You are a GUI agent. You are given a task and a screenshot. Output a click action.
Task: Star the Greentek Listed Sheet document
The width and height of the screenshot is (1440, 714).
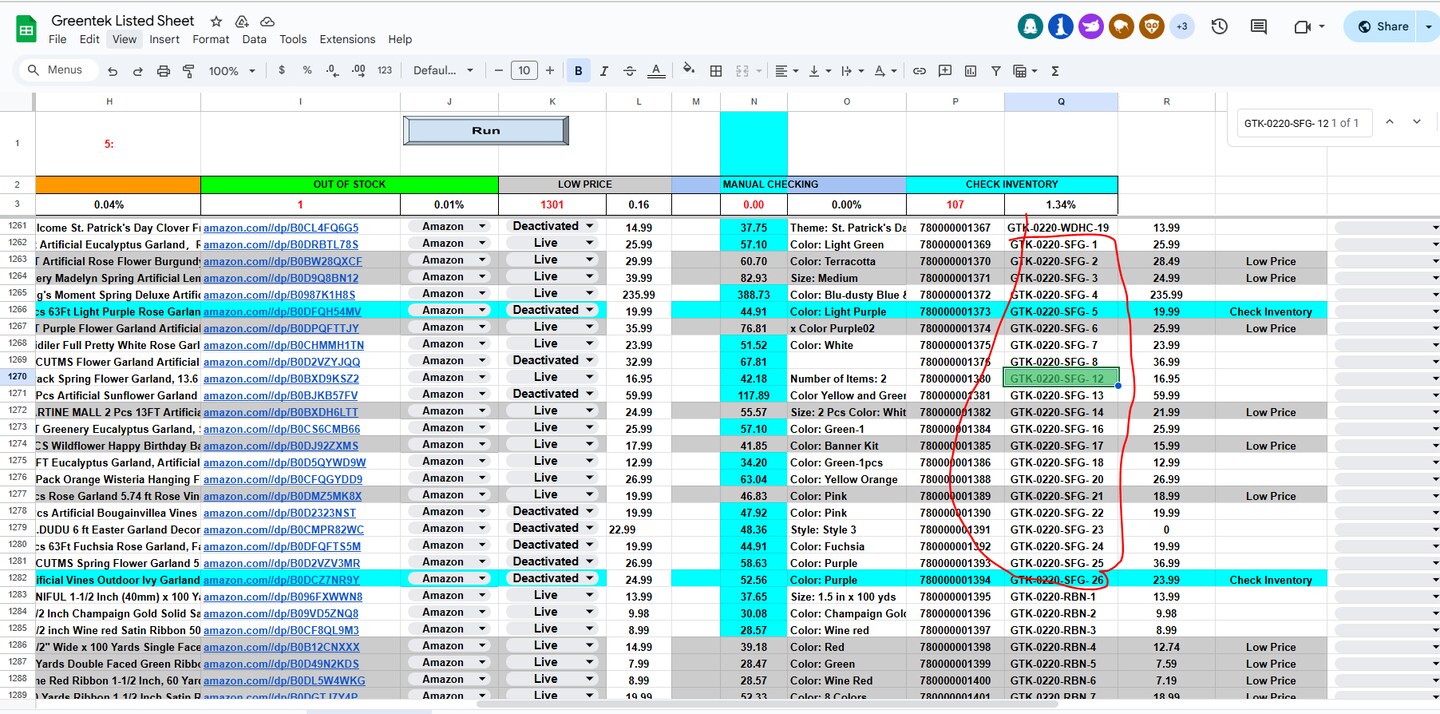[x=216, y=21]
